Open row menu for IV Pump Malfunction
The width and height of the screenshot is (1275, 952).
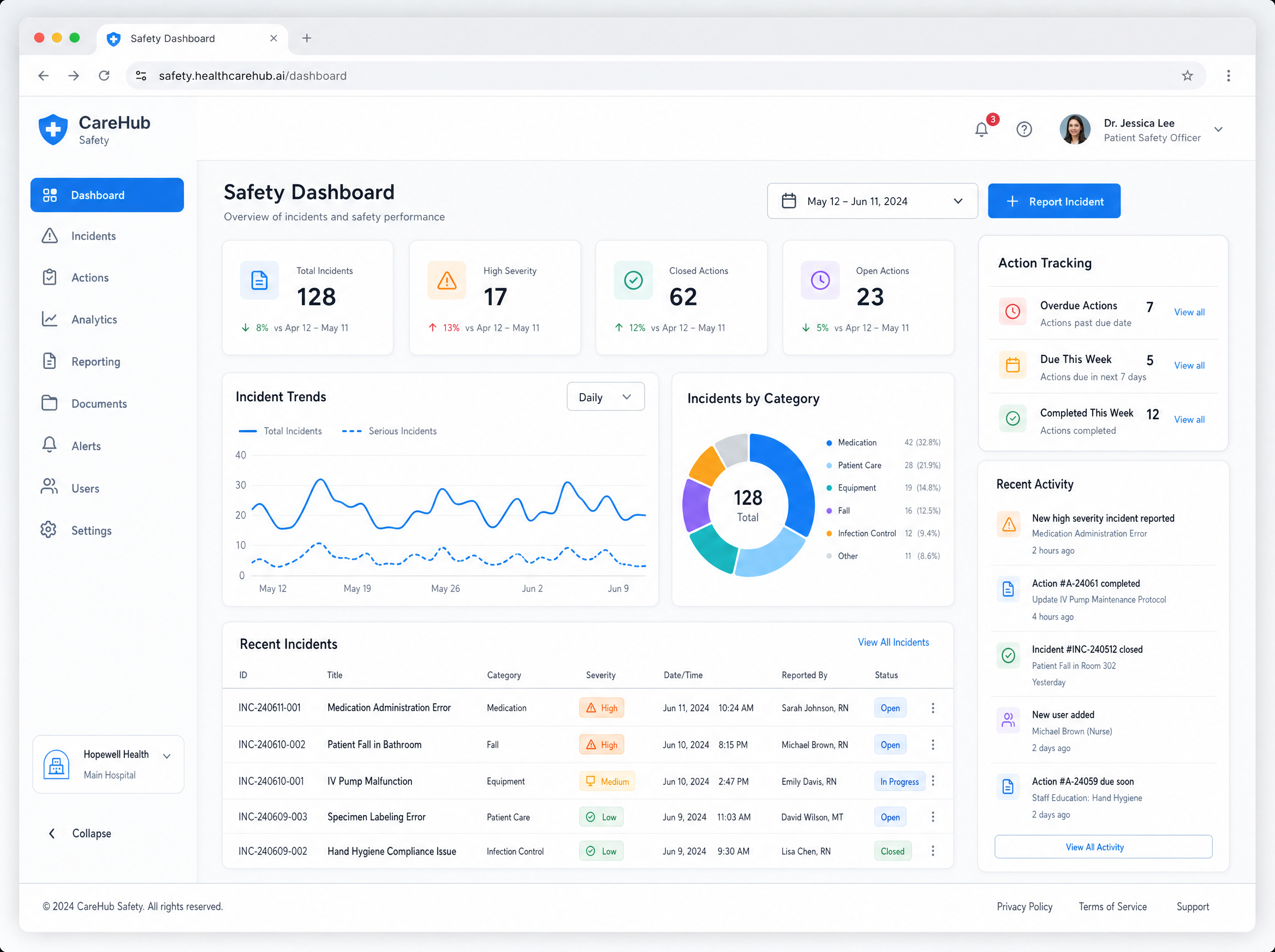point(933,781)
